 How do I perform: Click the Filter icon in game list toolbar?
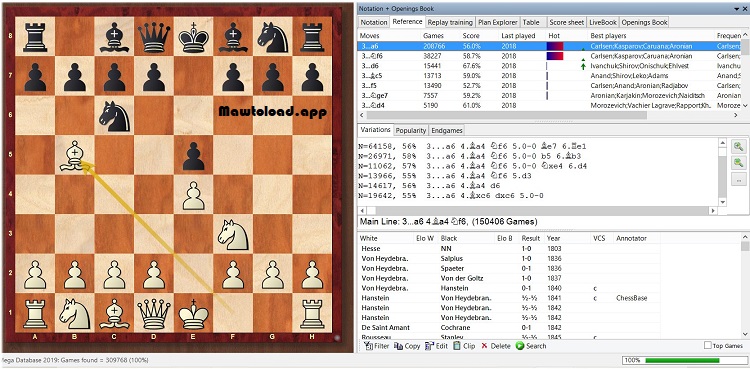coord(368,346)
